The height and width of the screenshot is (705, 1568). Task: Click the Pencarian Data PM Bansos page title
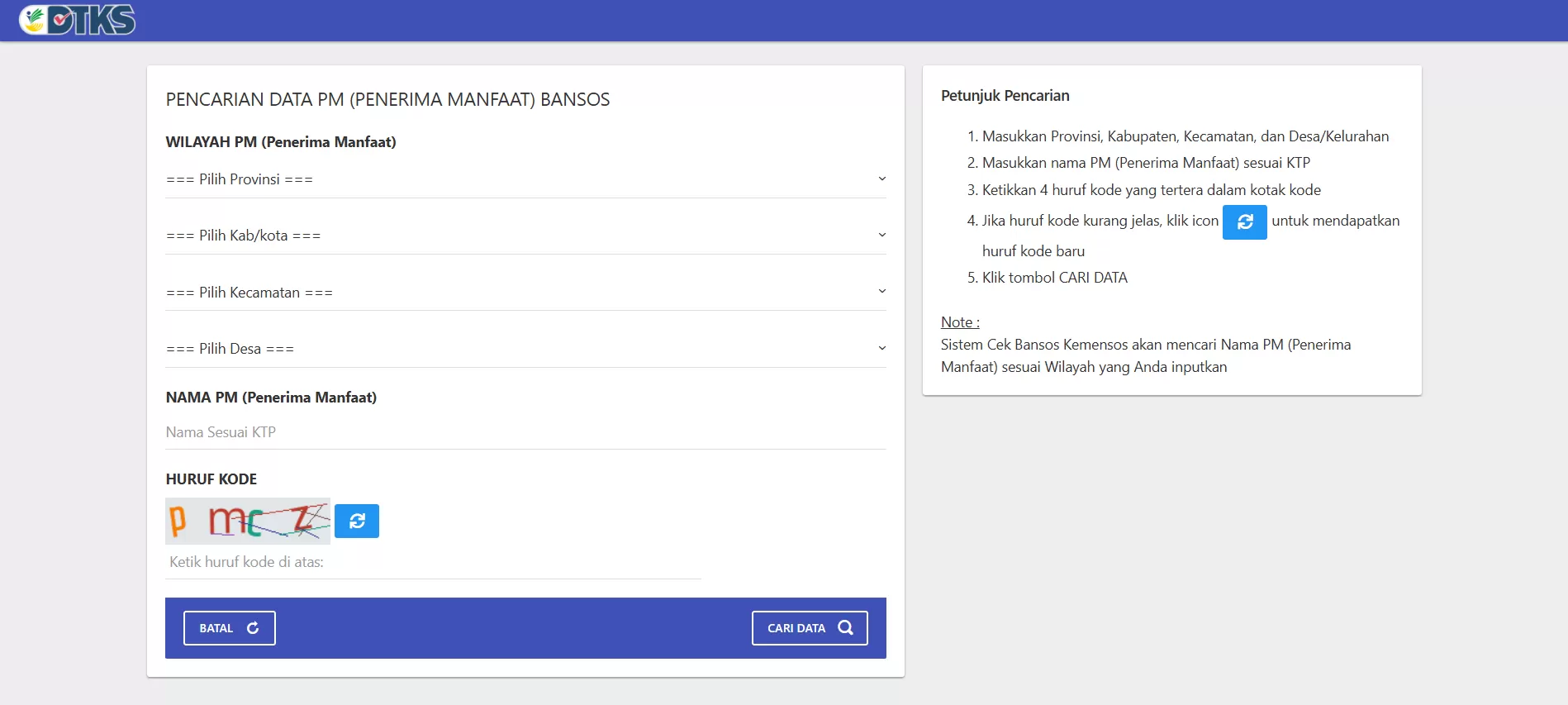pyautogui.click(x=387, y=100)
